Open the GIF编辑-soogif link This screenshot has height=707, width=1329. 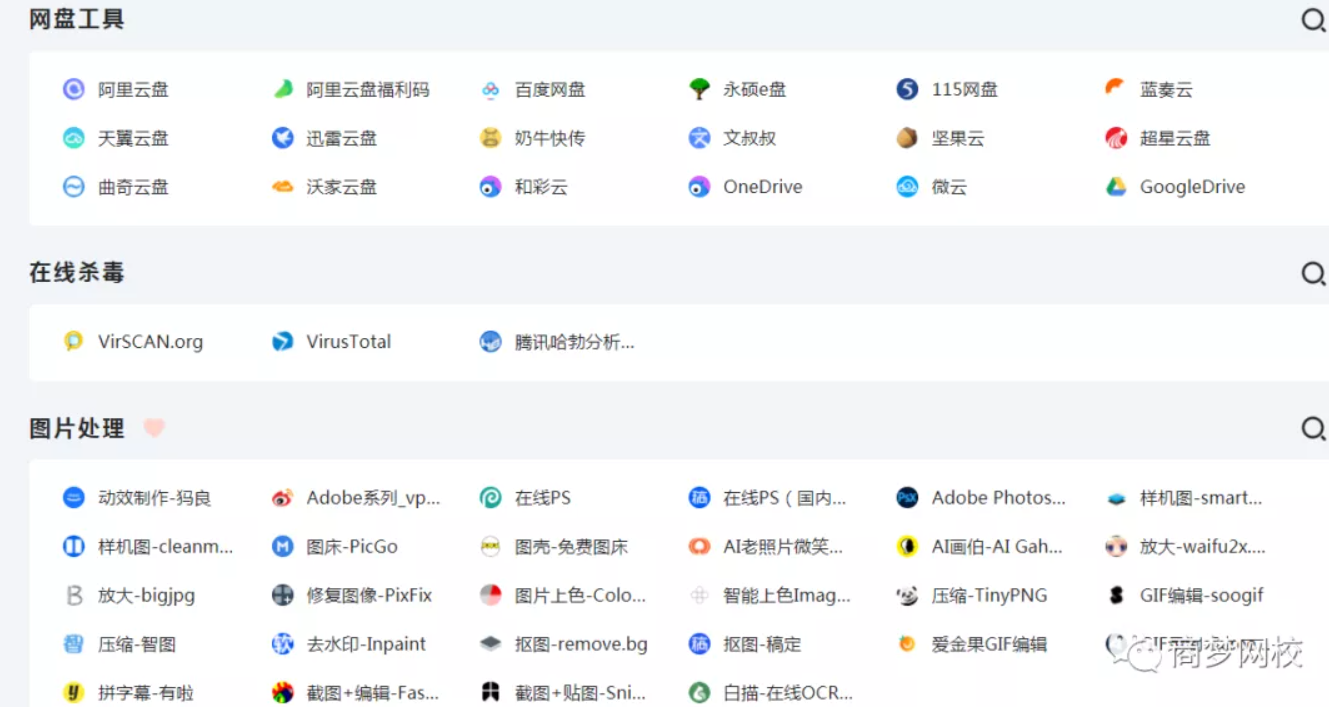tap(1201, 596)
